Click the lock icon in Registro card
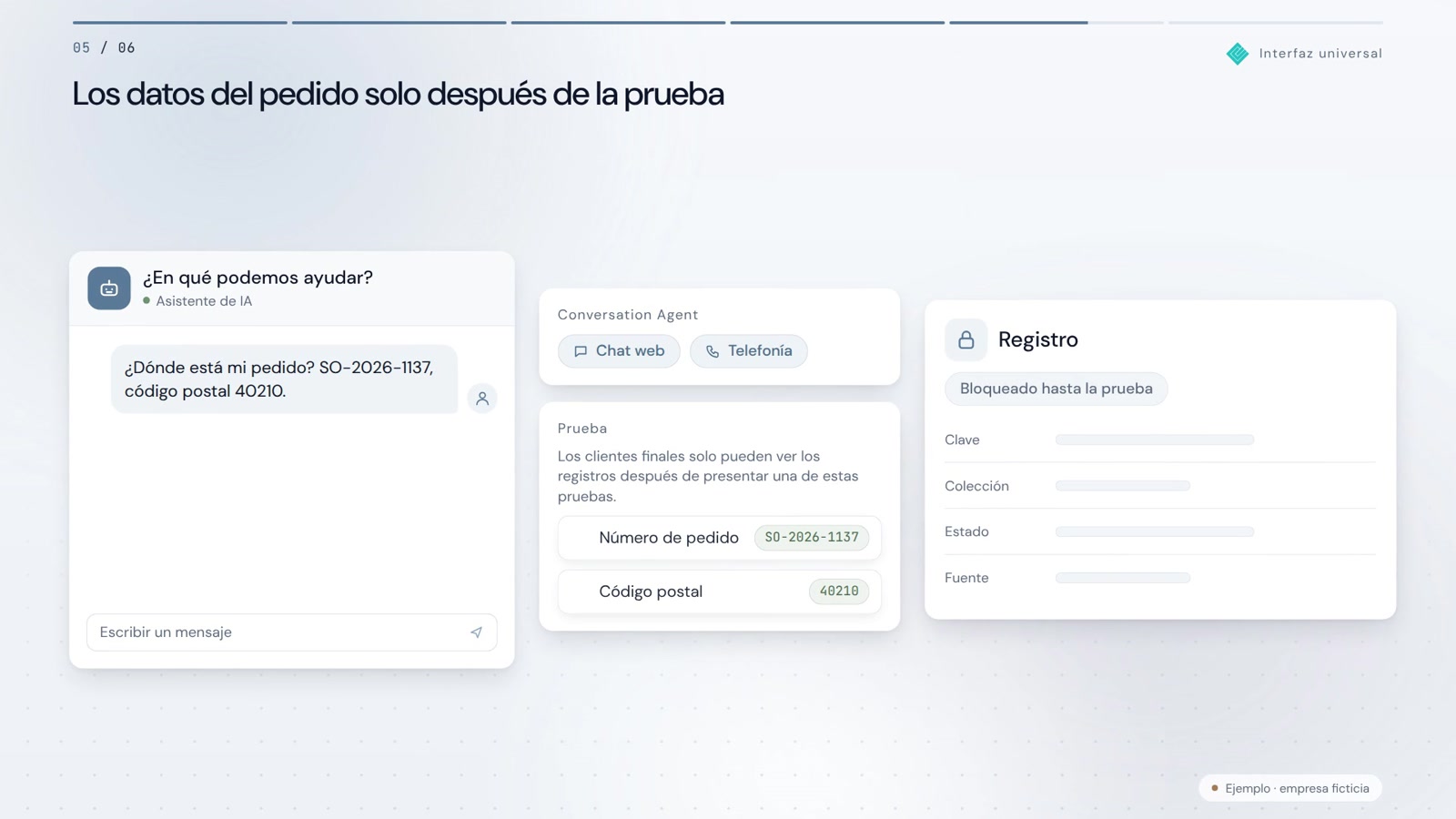This screenshot has height=819, width=1456. tap(966, 339)
